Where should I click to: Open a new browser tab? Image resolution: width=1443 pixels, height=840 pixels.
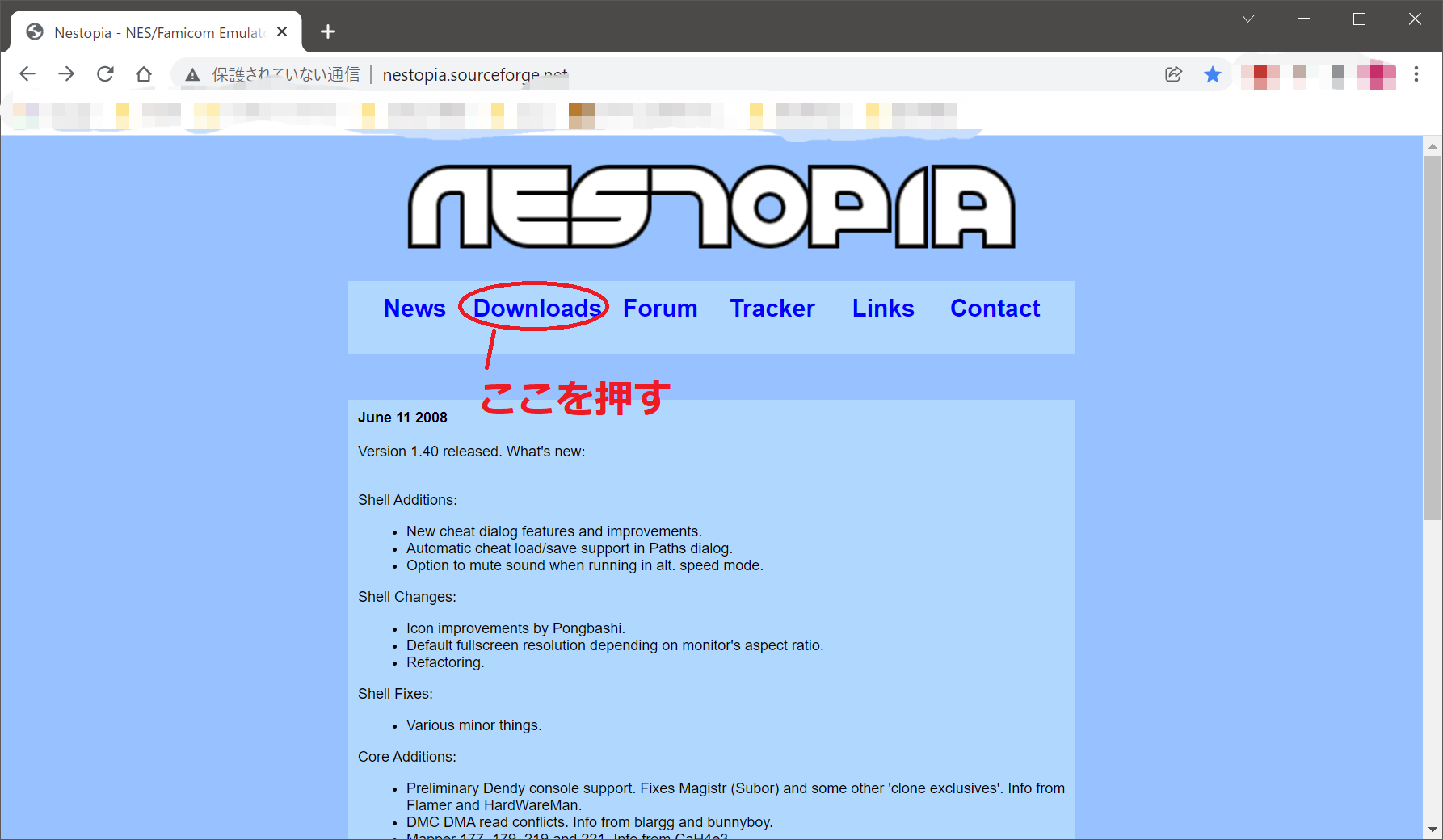328,31
